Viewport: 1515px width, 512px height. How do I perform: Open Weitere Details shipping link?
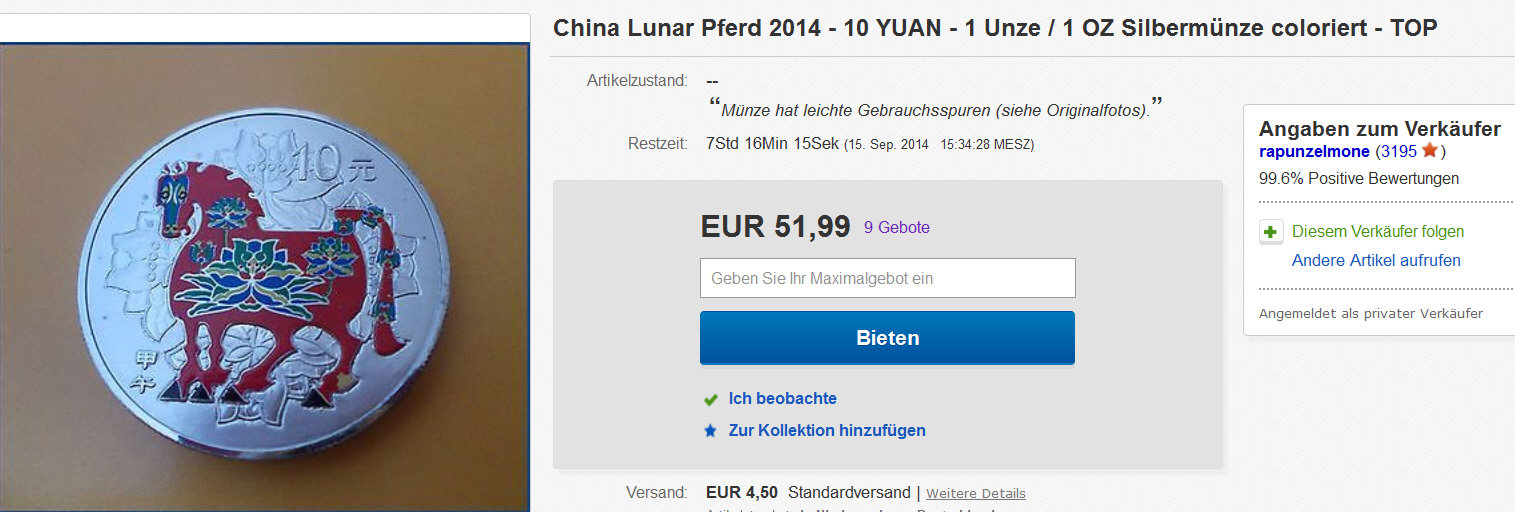point(976,493)
